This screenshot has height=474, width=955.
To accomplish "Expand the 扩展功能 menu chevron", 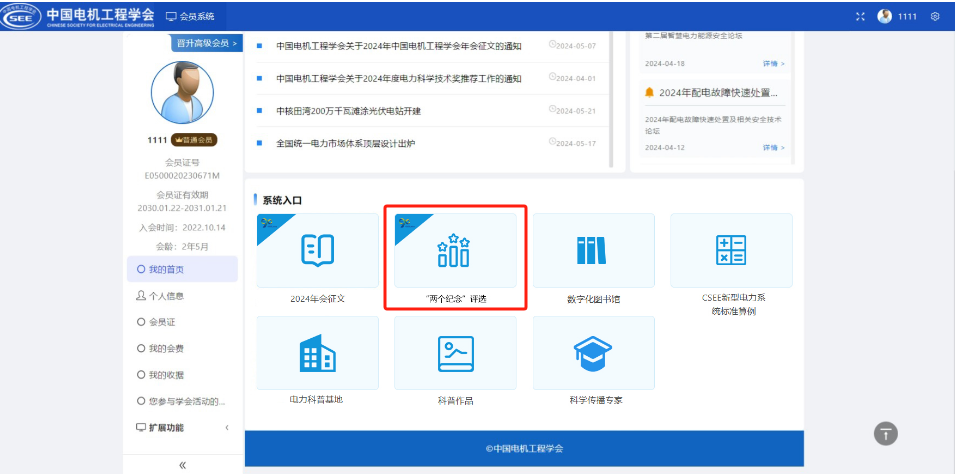I will pyautogui.click(x=227, y=428).
